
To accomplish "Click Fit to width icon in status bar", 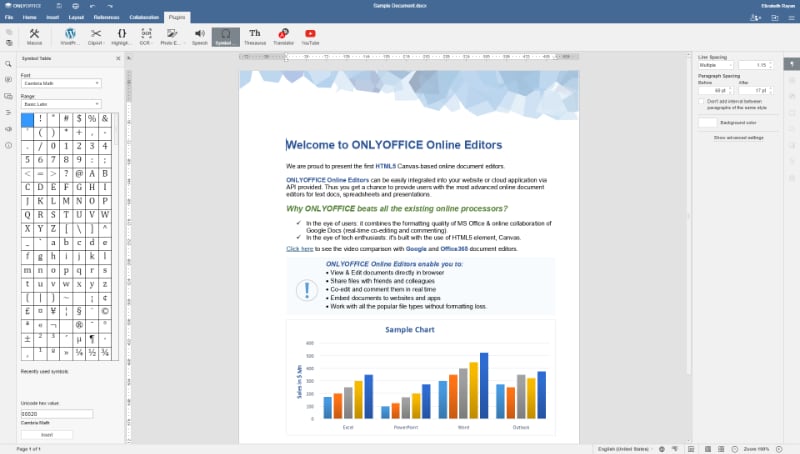I will coord(721,449).
